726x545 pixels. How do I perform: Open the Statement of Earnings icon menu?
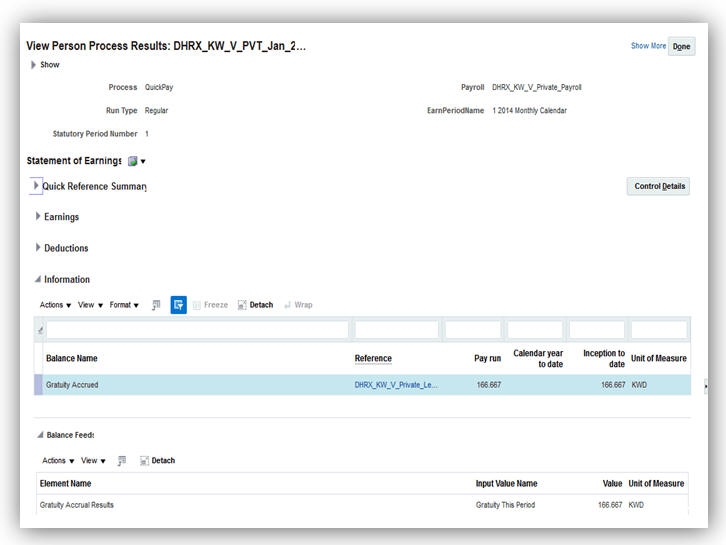click(x=133, y=161)
